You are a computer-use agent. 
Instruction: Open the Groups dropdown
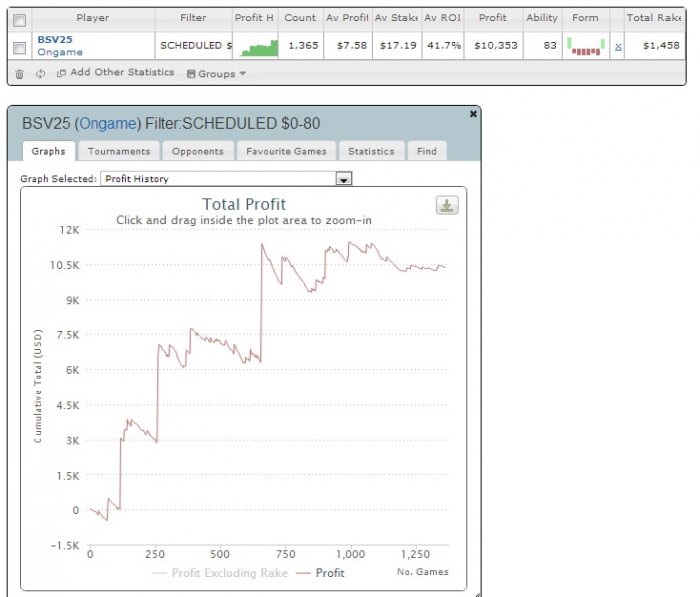(x=217, y=74)
